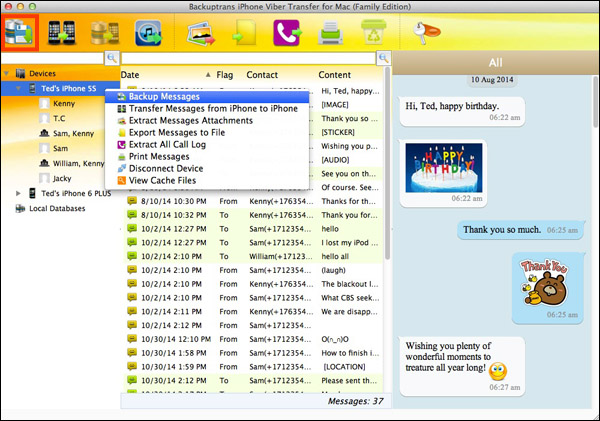
Task: Click the Export Messages to File toolbar icon
Action: pyautogui.click(x=244, y=33)
